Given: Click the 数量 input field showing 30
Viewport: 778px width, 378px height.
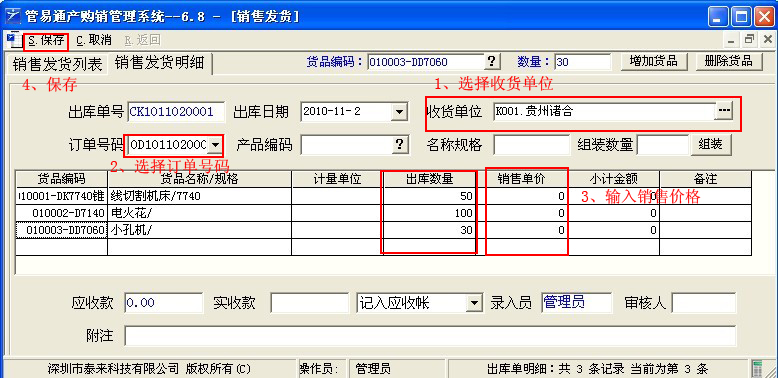Looking at the screenshot, I should pyautogui.click(x=583, y=62).
